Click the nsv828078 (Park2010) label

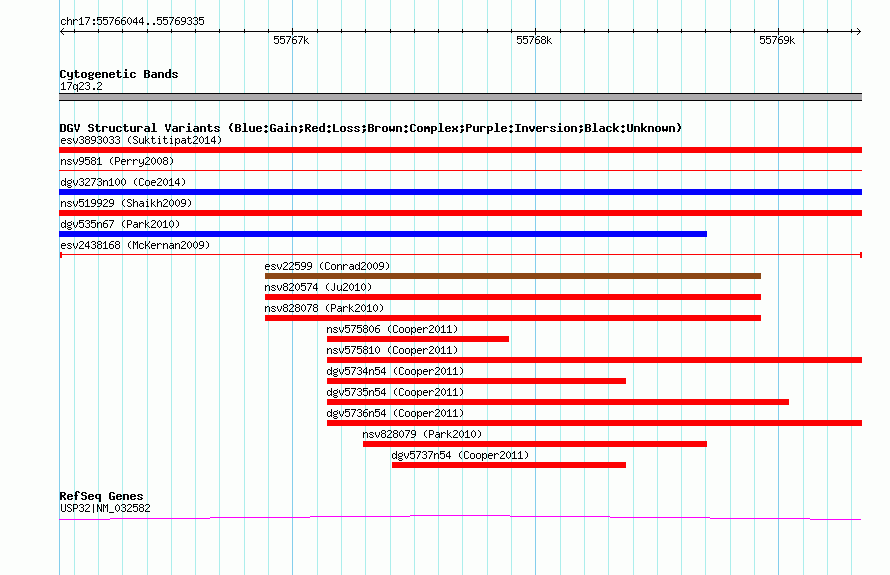click(x=324, y=308)
